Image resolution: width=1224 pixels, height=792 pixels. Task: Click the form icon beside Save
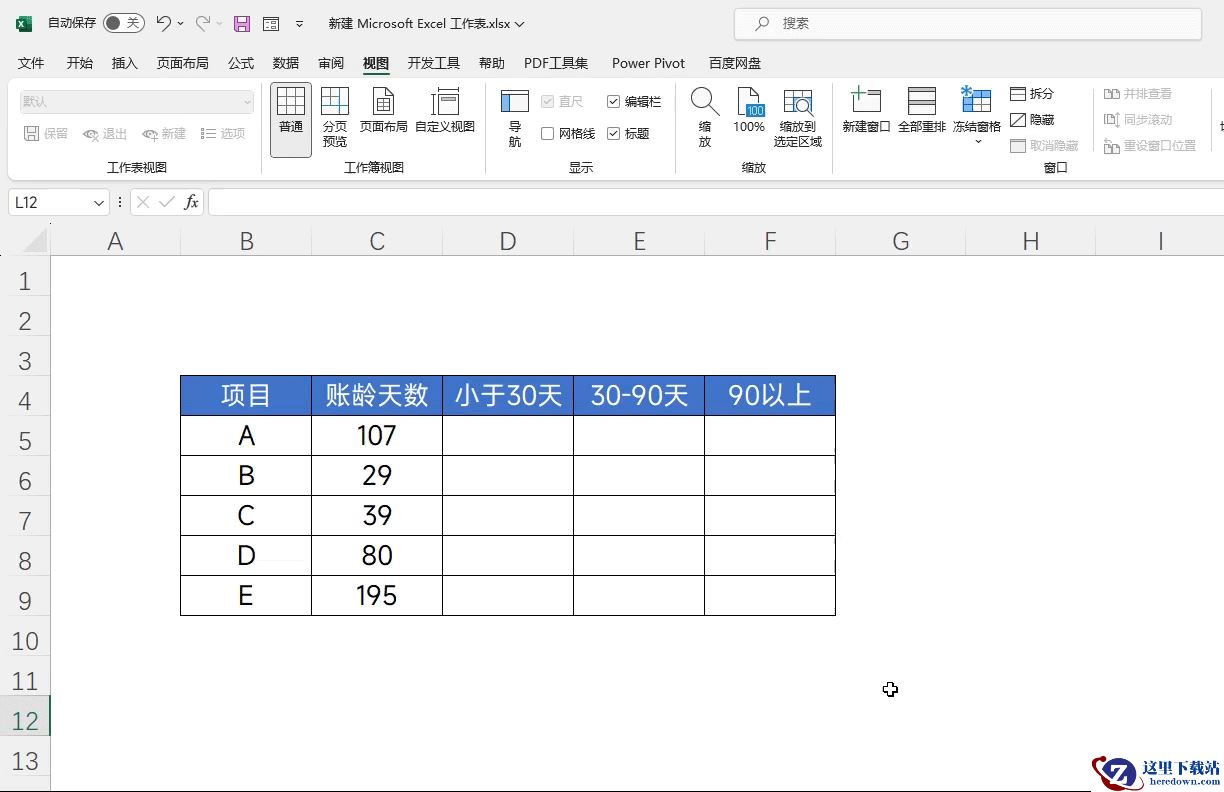pyautogui.click(x=271, y=23)
